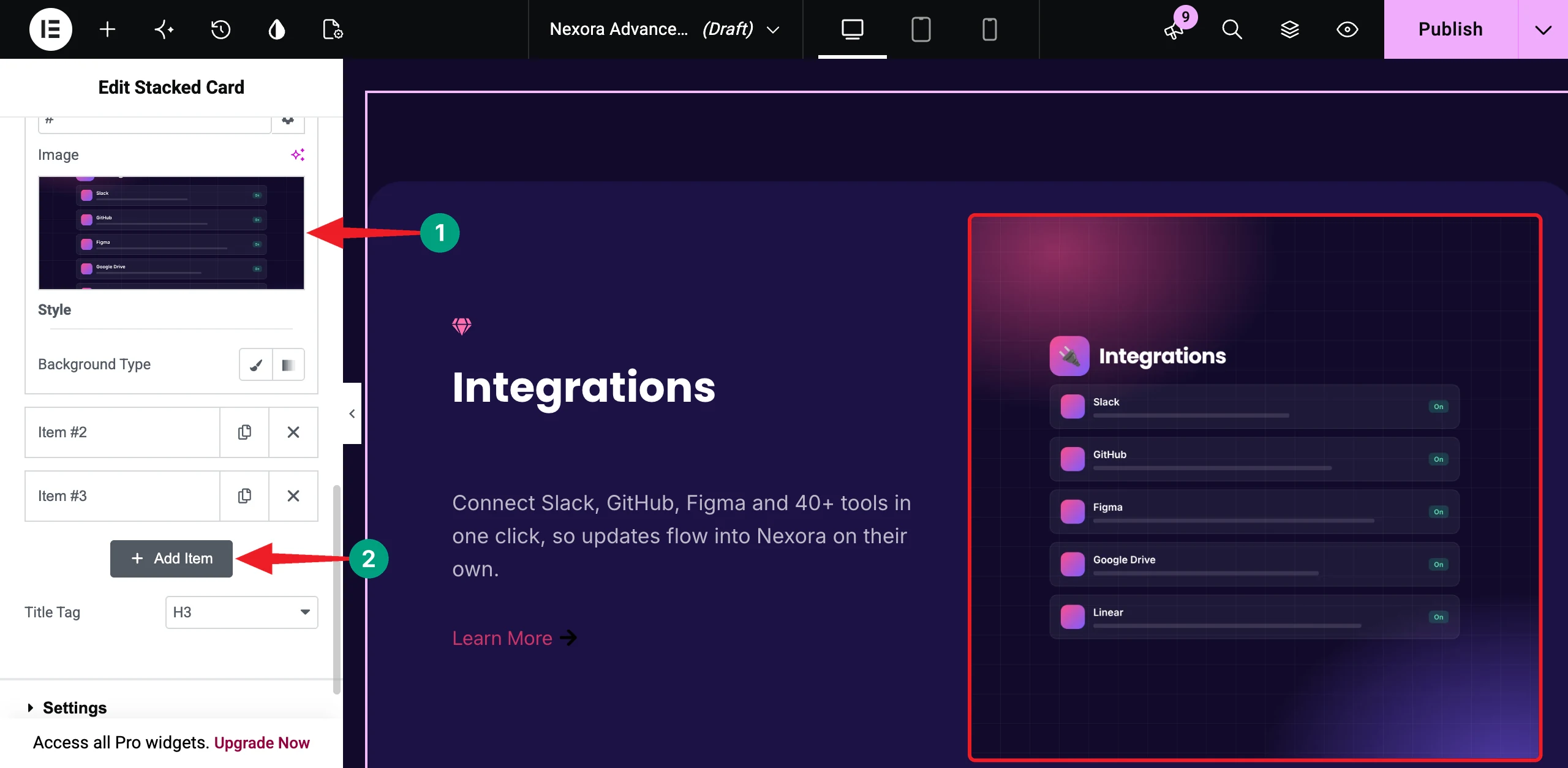Click the Add Item button
Screen dimensions: 1568x768
(x=171, y=559)
